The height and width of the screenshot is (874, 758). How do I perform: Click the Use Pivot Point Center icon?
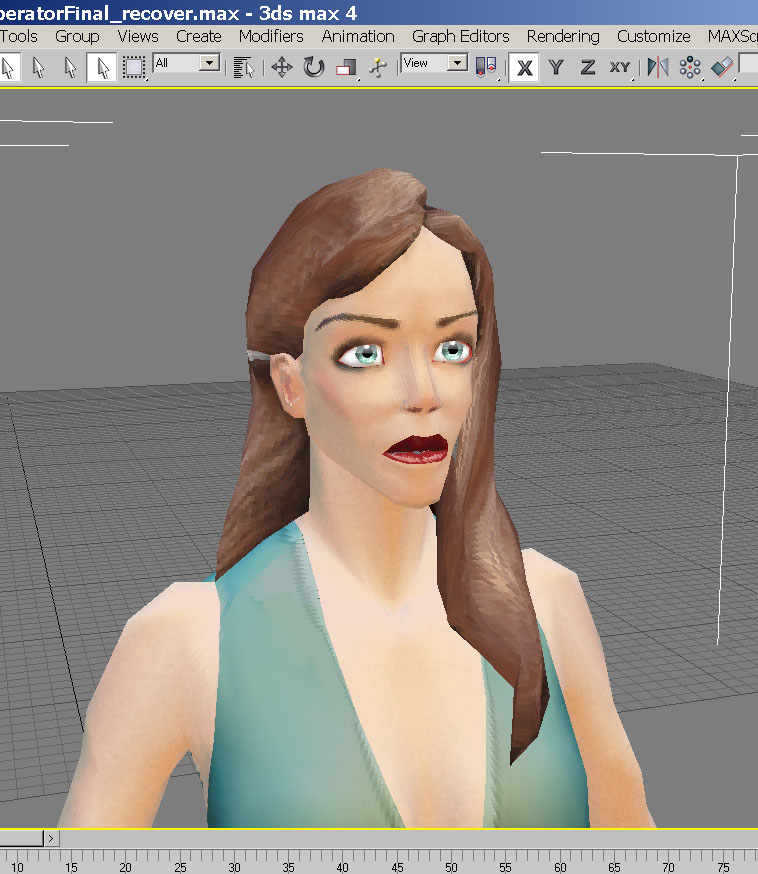pyautogui.click(x=486, y=67)
